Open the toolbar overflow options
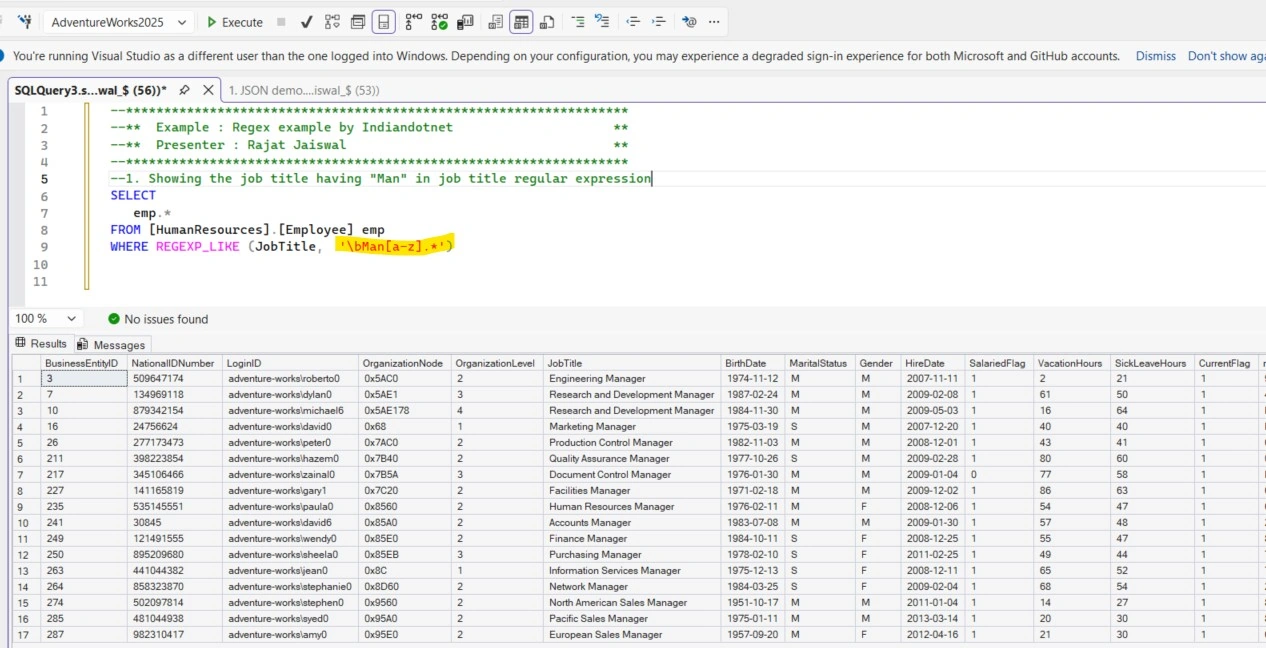1266x648 pixels. tap(715, 22)
